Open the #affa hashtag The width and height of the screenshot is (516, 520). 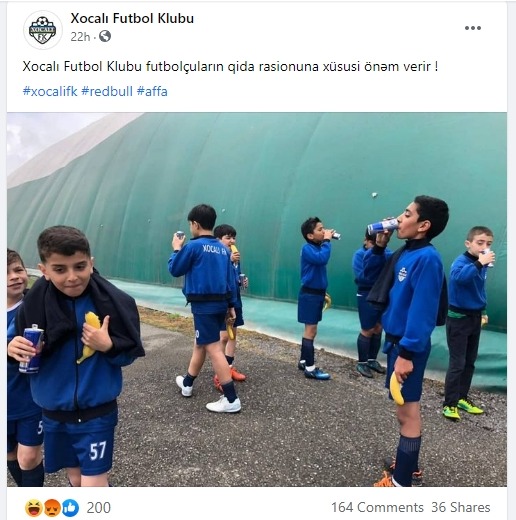(152, 91)
